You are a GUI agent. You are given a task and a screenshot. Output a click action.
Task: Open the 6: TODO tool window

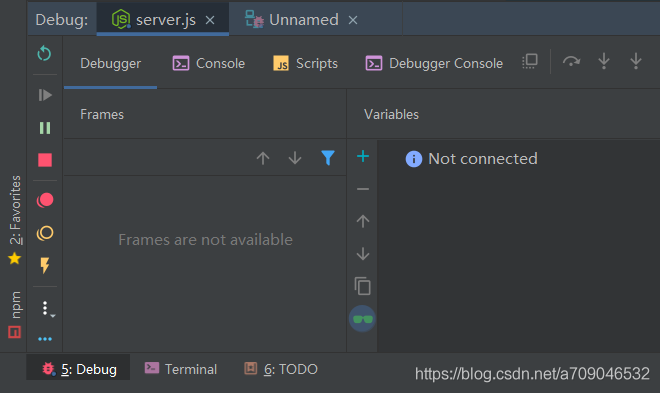(x=281, y=369)
